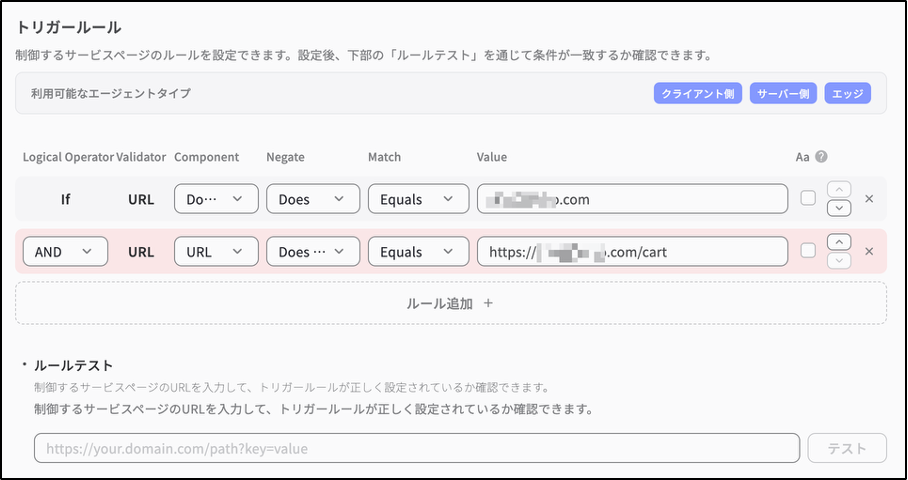Click the URL validator label in the AND row
This screenshot has width=908, height=480.
(x=141, y=252)
